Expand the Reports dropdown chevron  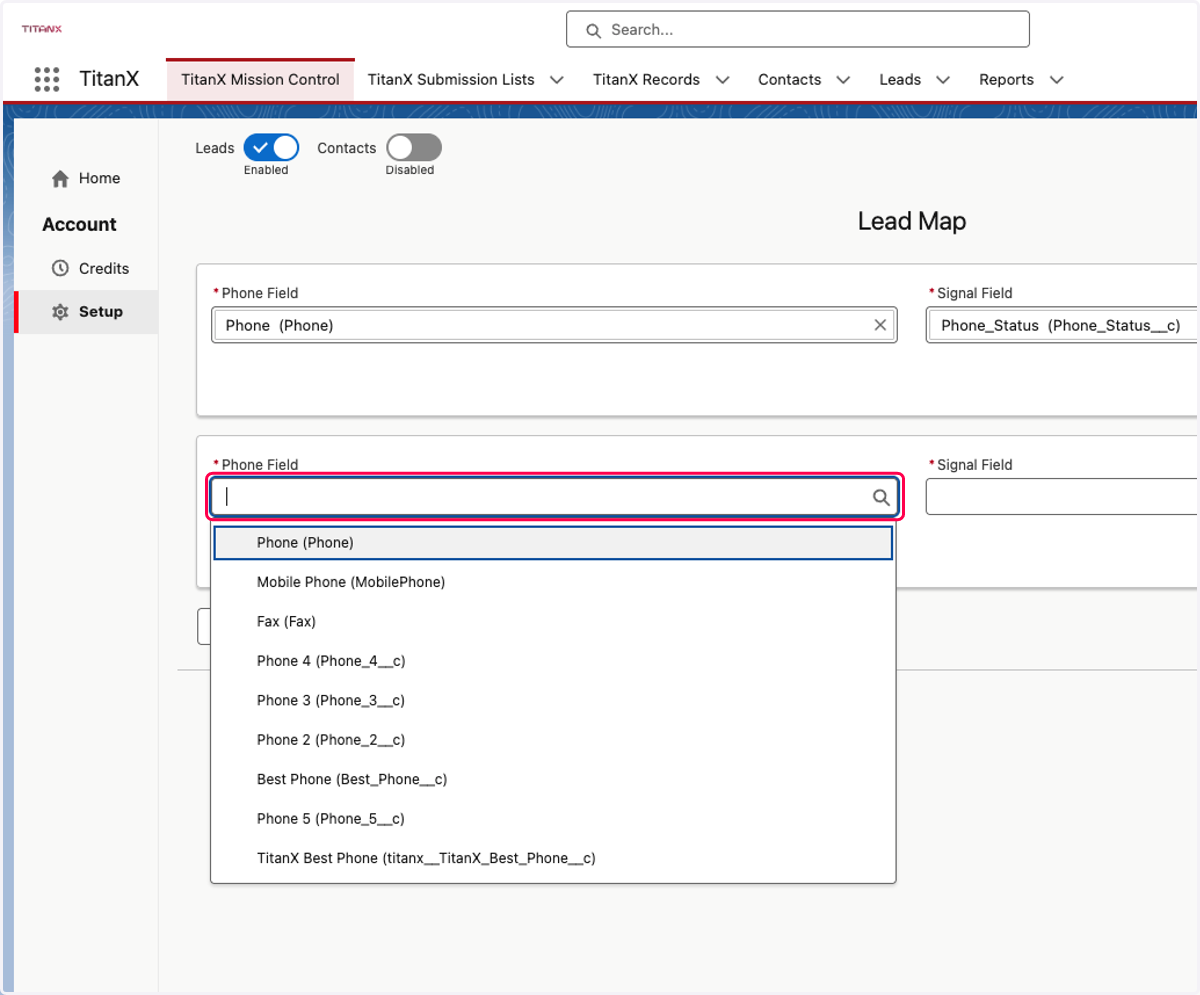coord(1056,80)
